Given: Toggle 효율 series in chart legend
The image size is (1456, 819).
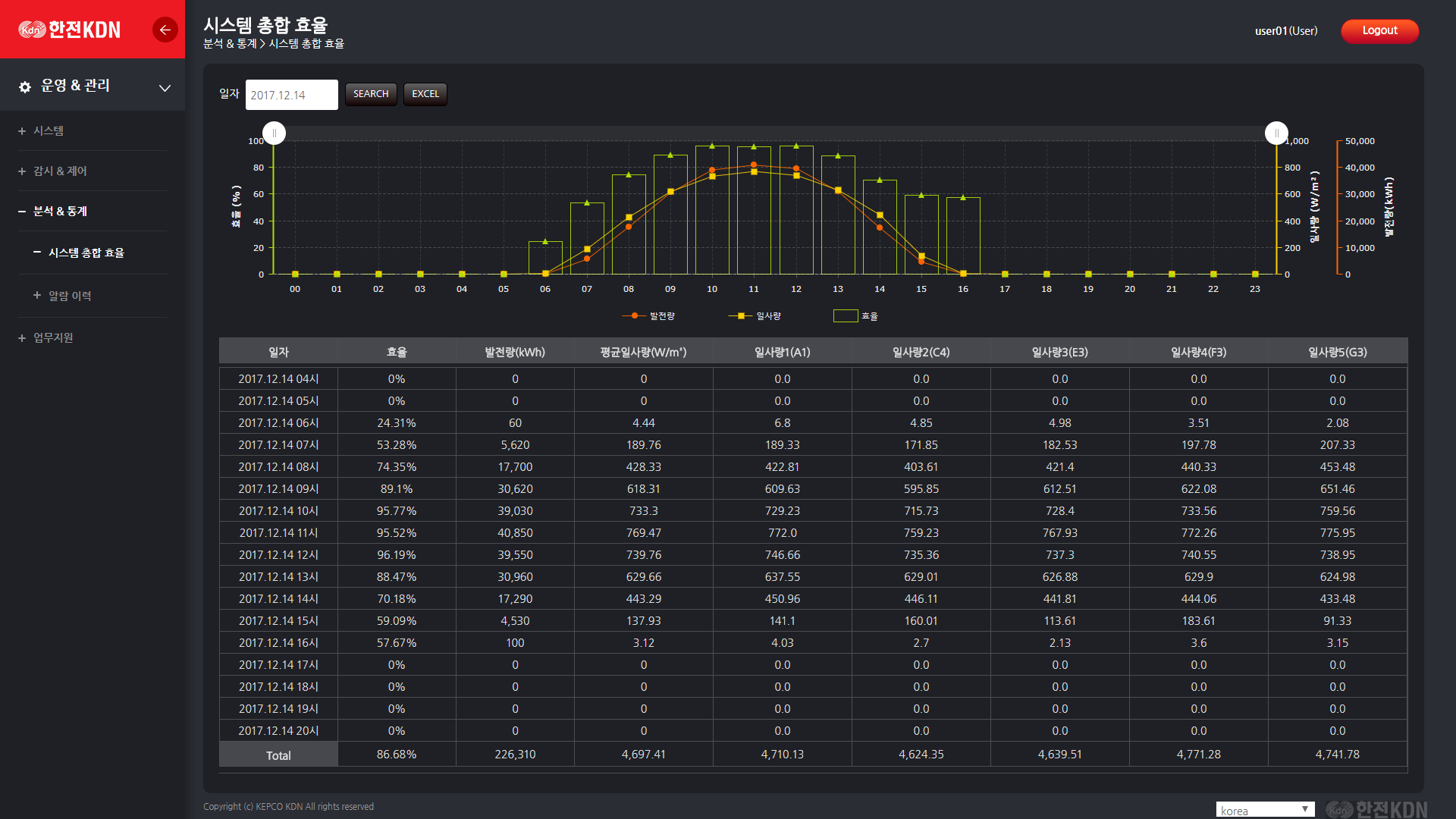Looking at the screenshot, I should [x=855, y=315].
